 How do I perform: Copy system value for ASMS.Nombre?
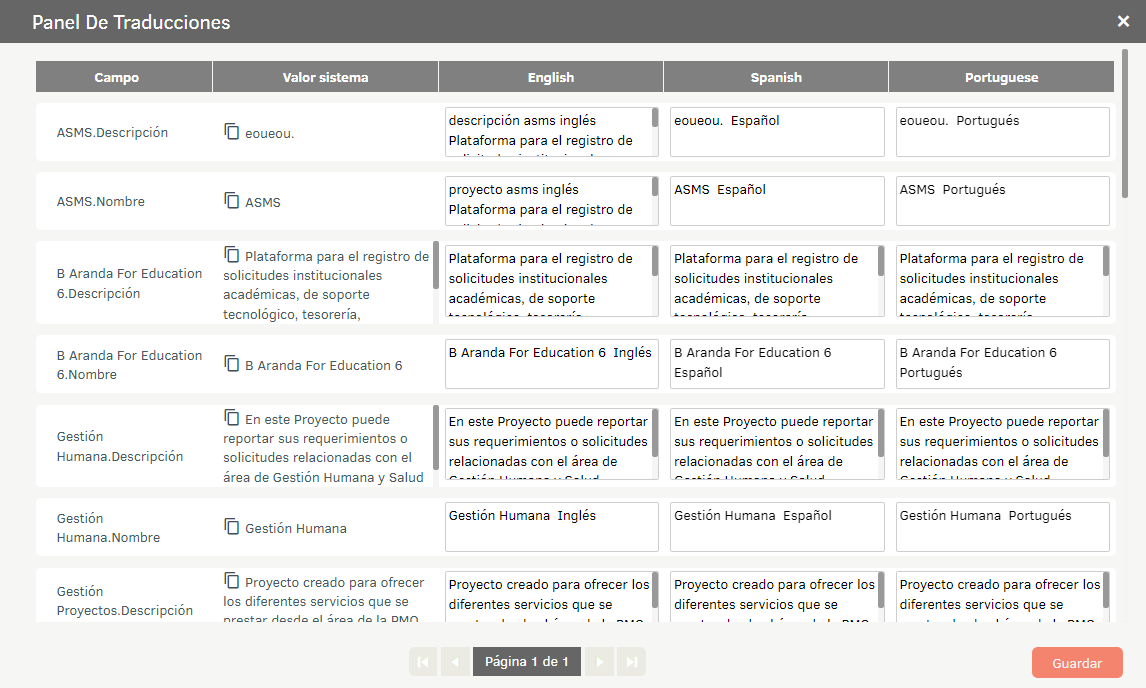[x=232, y=200]
